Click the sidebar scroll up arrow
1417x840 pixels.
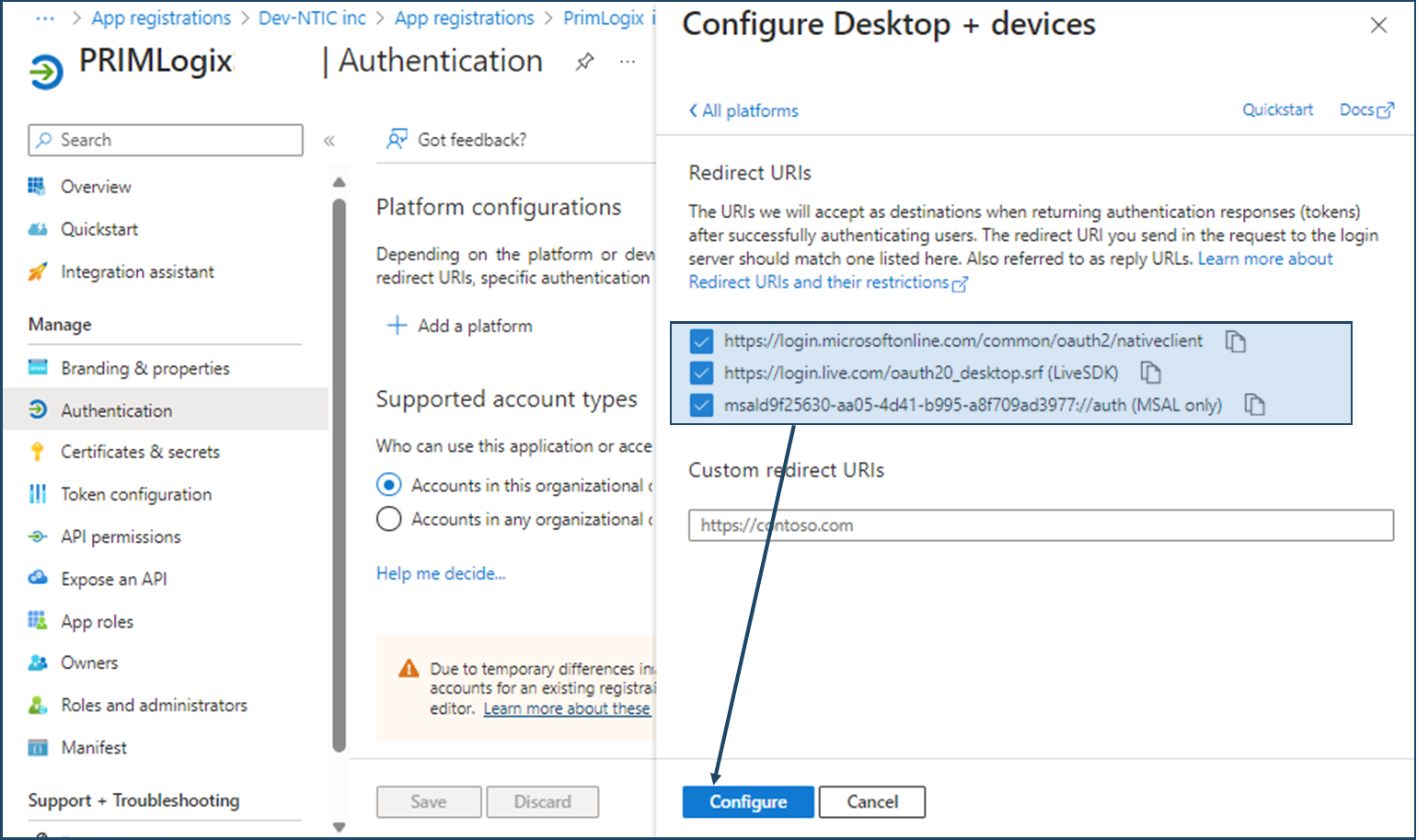click(339, 182)
